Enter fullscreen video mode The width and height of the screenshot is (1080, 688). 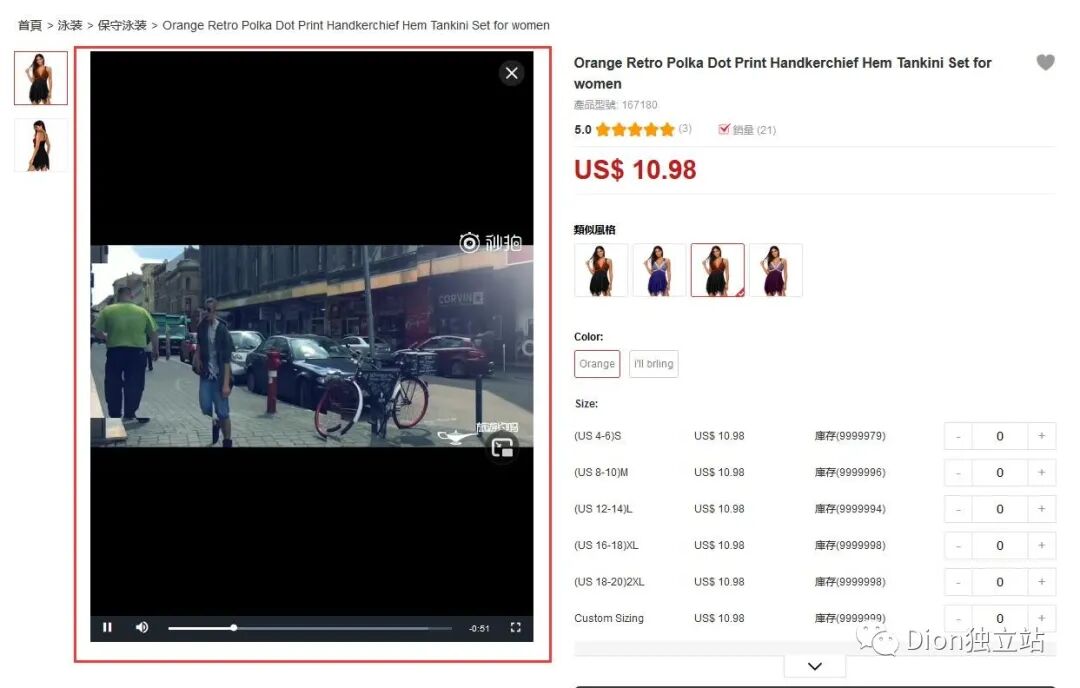point(515,627)
